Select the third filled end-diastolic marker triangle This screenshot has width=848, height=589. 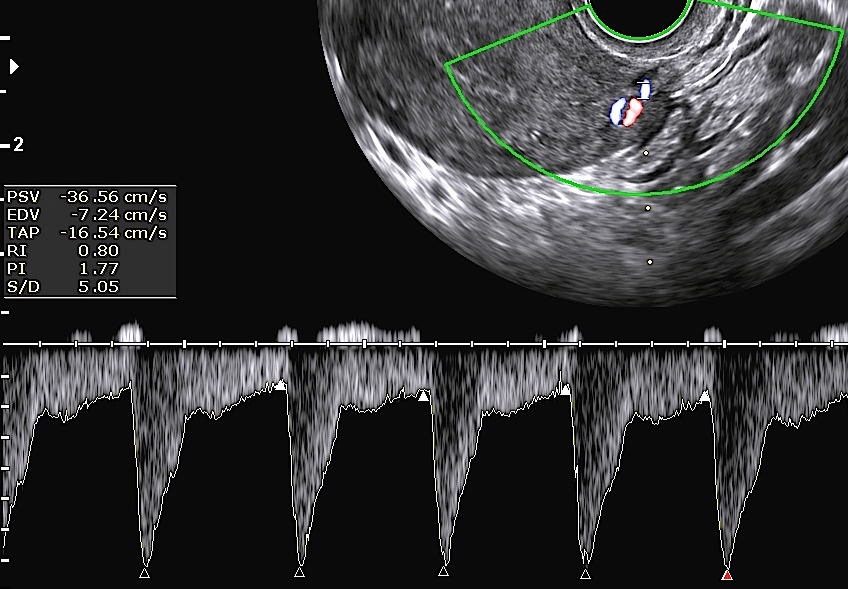click(x=565, y=389)
